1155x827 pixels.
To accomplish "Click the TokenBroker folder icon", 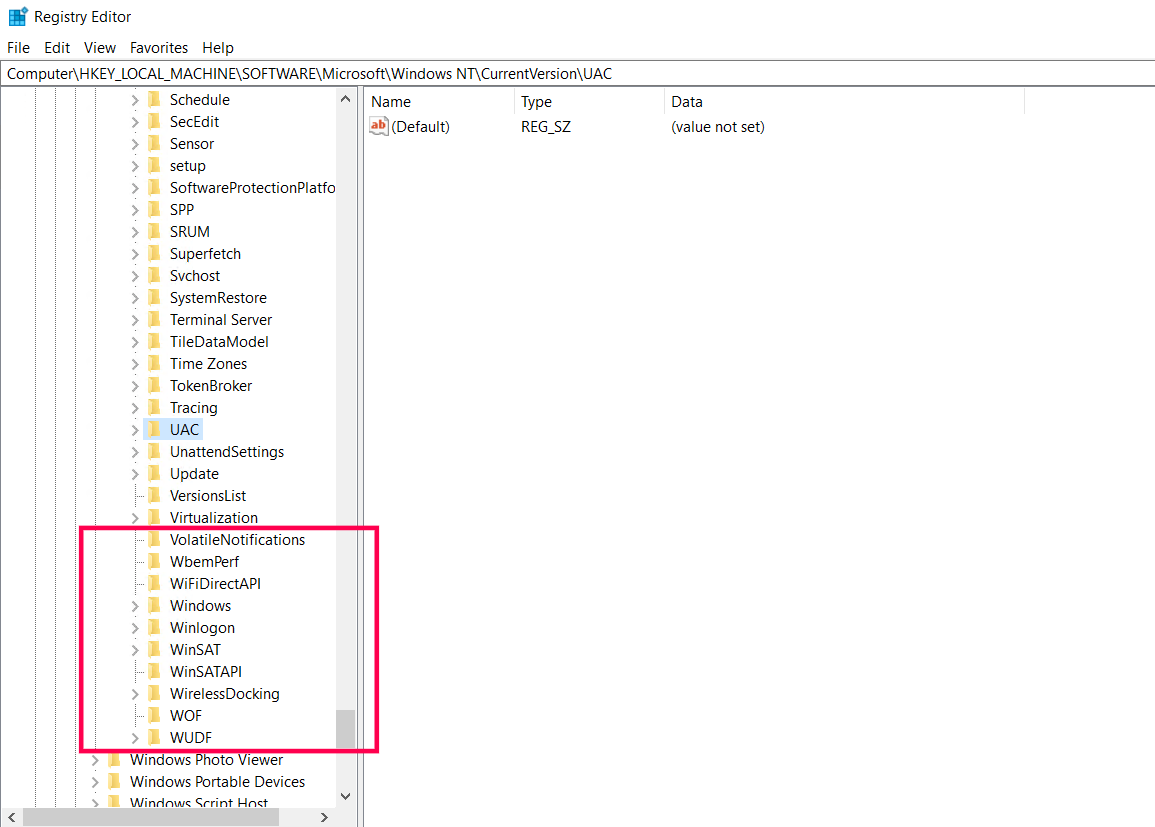I will click(154, 386).
